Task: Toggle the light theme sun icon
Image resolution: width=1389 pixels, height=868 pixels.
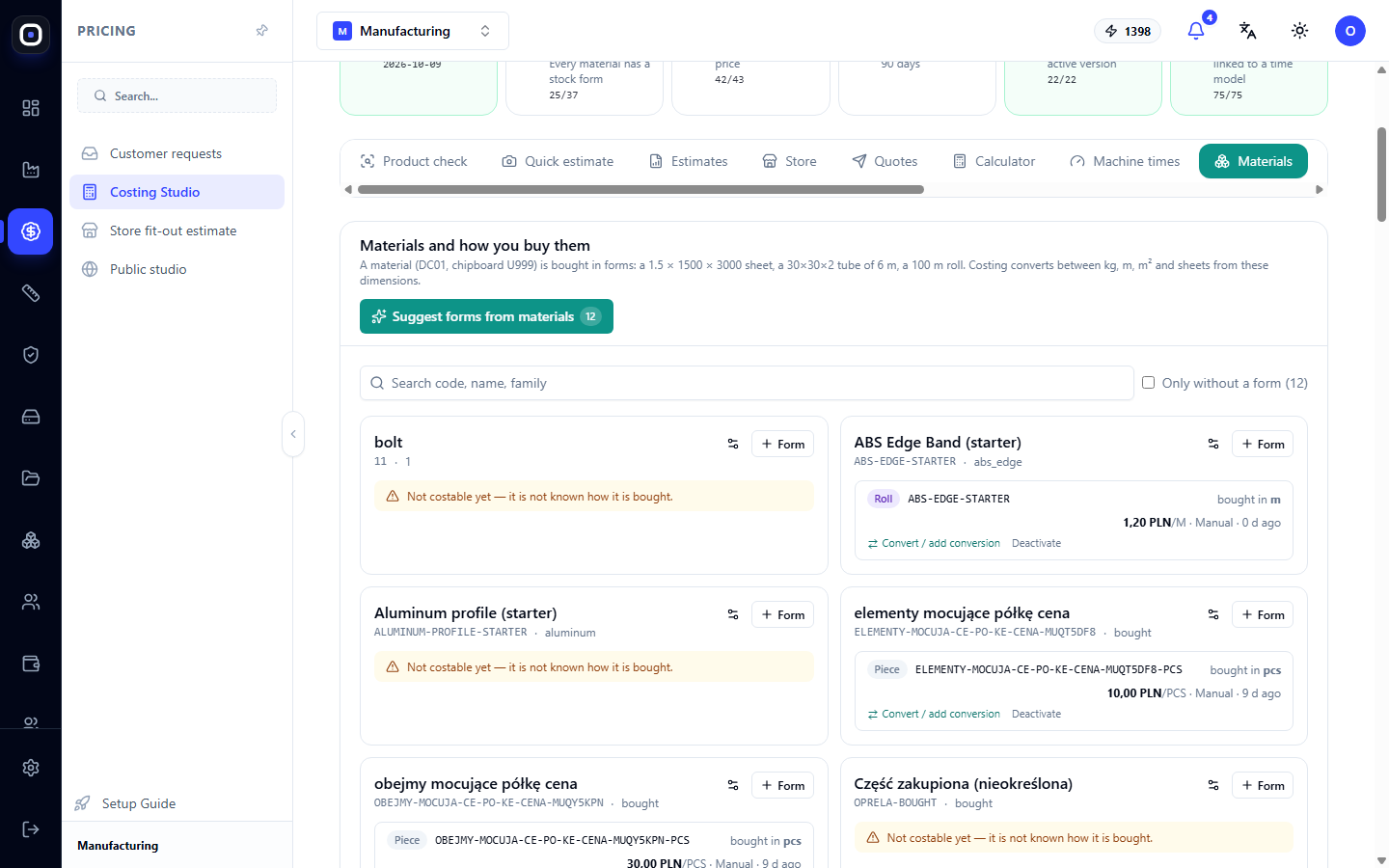Action: click(1300, 31)
